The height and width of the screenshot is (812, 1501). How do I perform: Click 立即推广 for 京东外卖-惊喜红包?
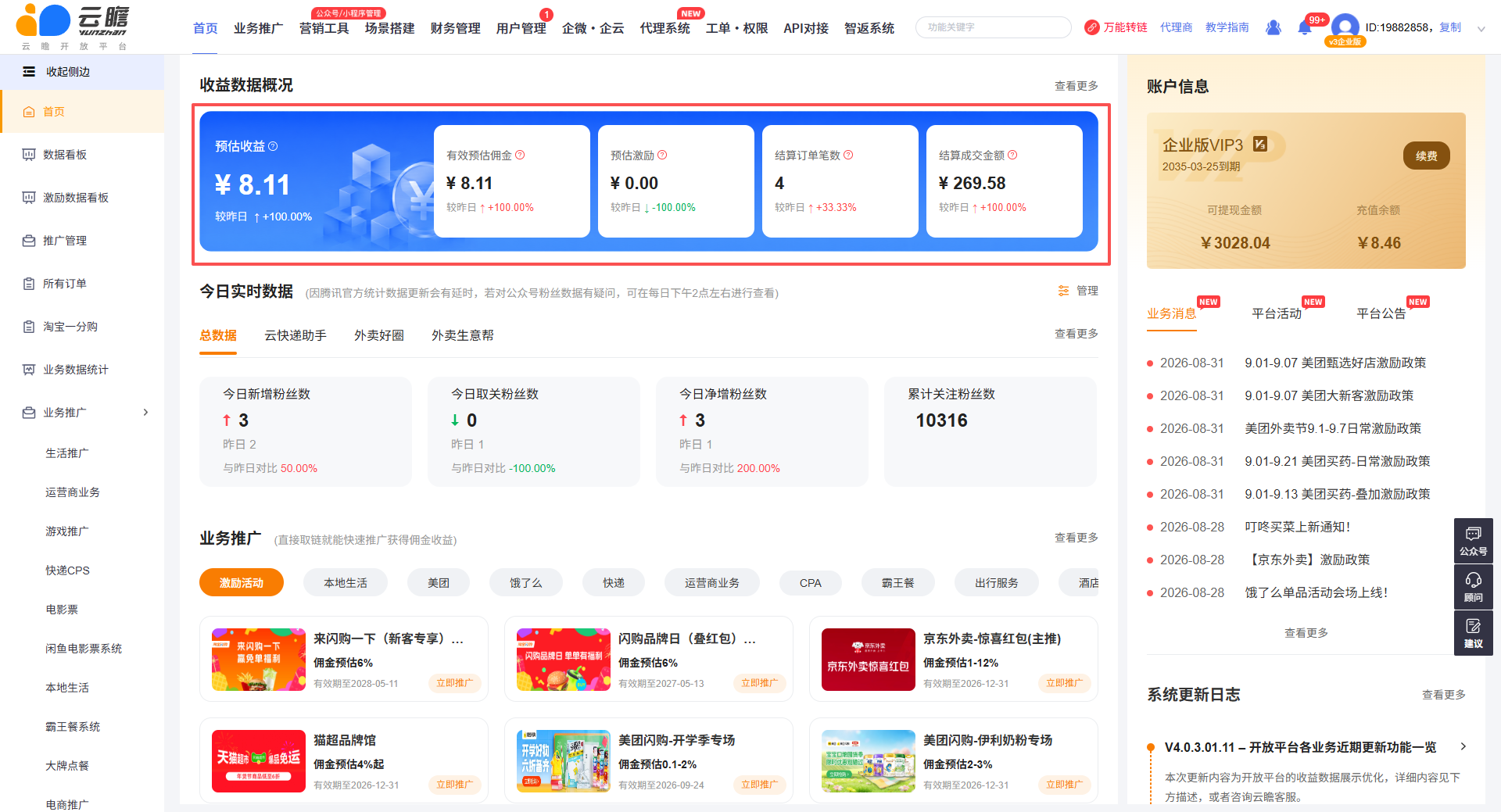pos(1064,683)
